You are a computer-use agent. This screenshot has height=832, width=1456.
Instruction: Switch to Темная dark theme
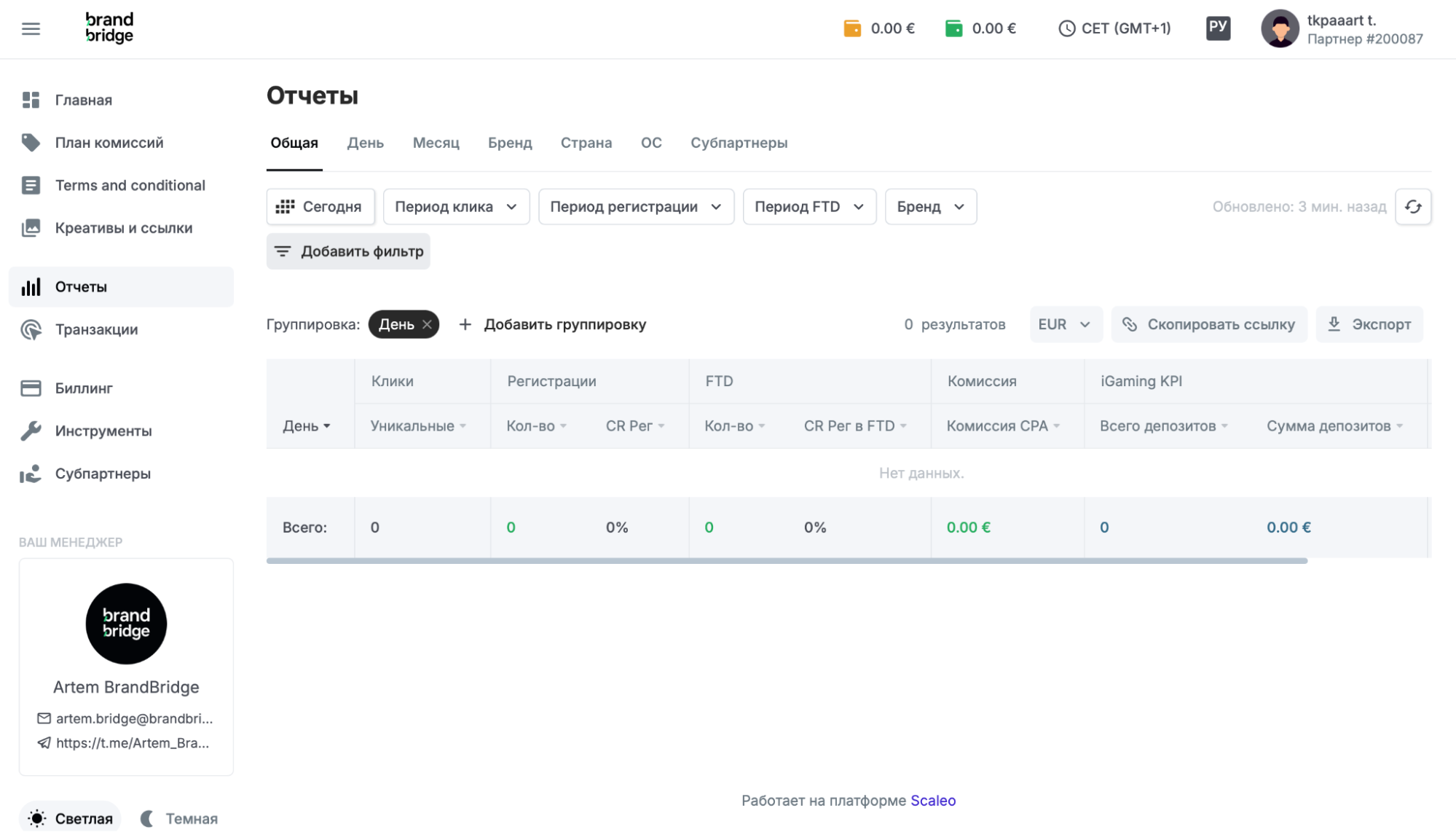click(179, 818)
